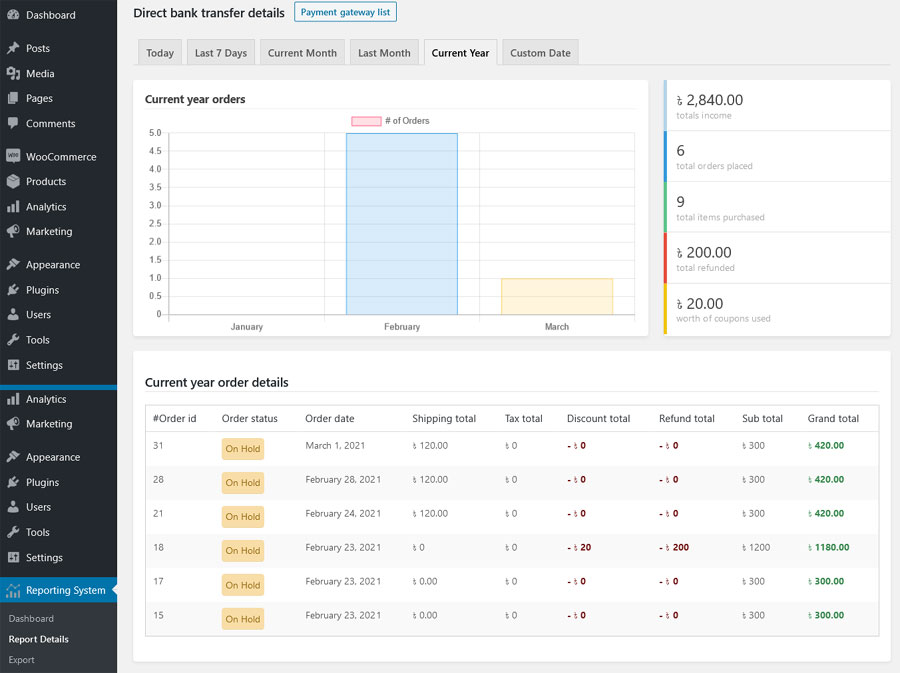Click the Payment gateway list button
900x673 pixels.
click(345, 12)
